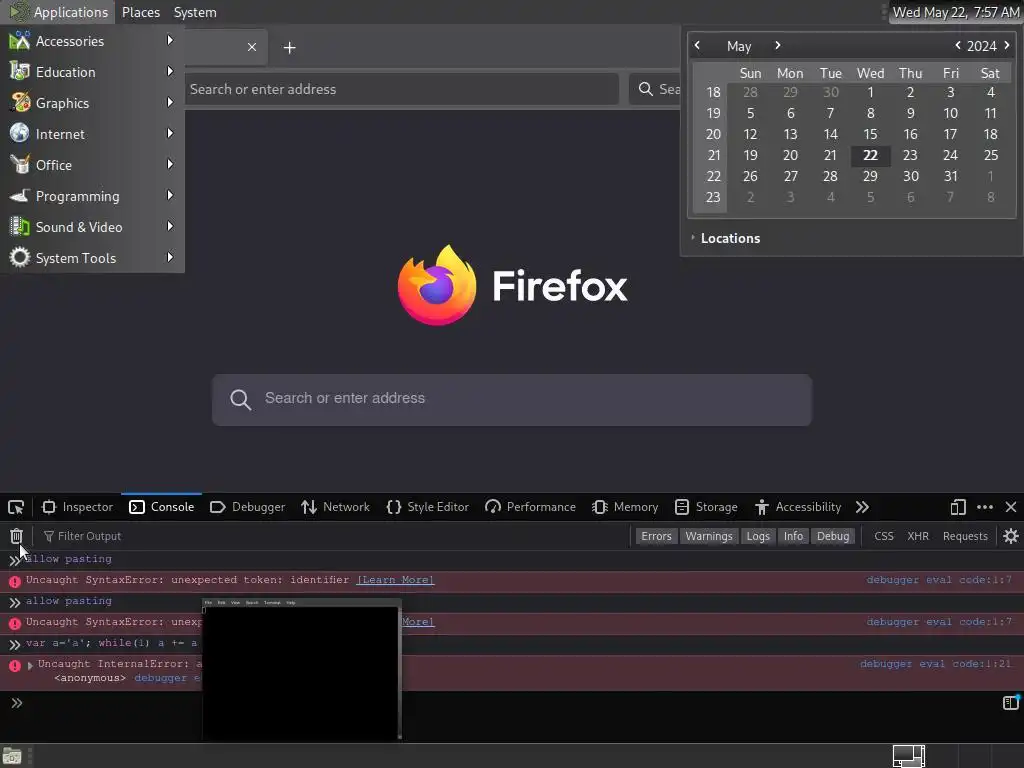Close the current Firefox tab
The image size is (1024, 768).
(251, 47)
